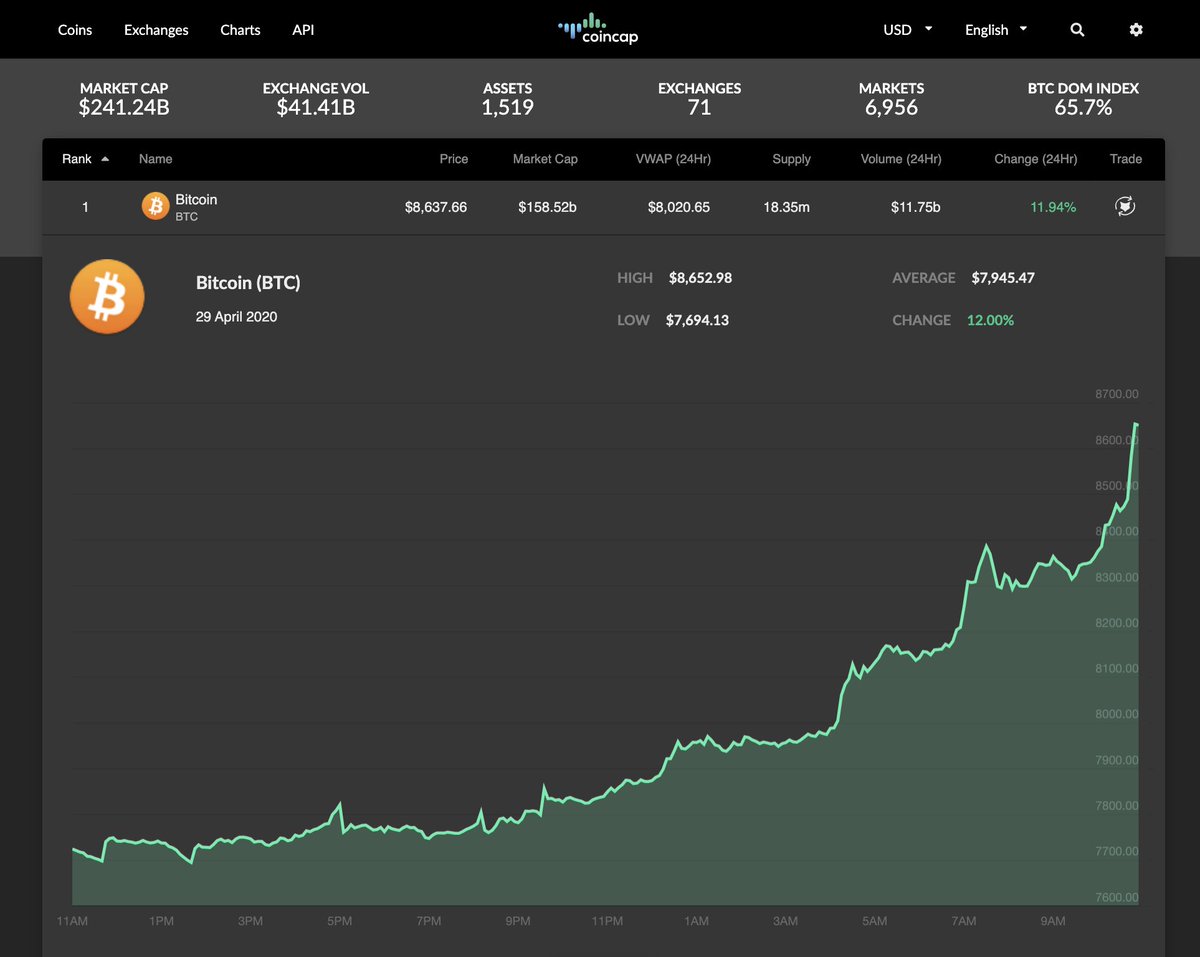Click the Assets 1,519 stat
The height and width of the screenshot is (957, 1200).
(x=508, y=99)
